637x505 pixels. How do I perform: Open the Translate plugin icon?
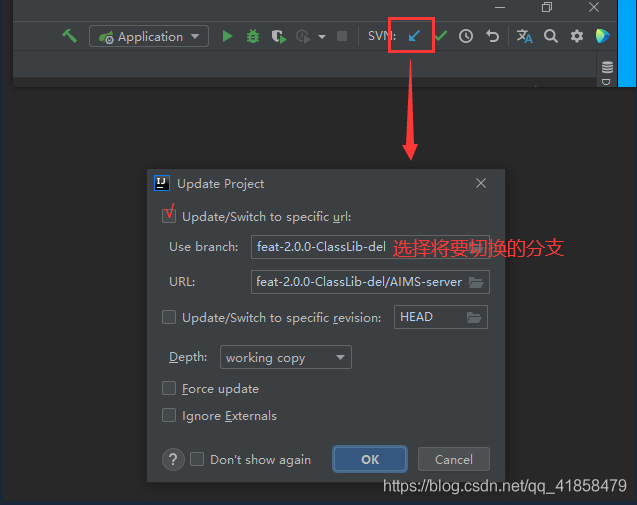[524, 36]
